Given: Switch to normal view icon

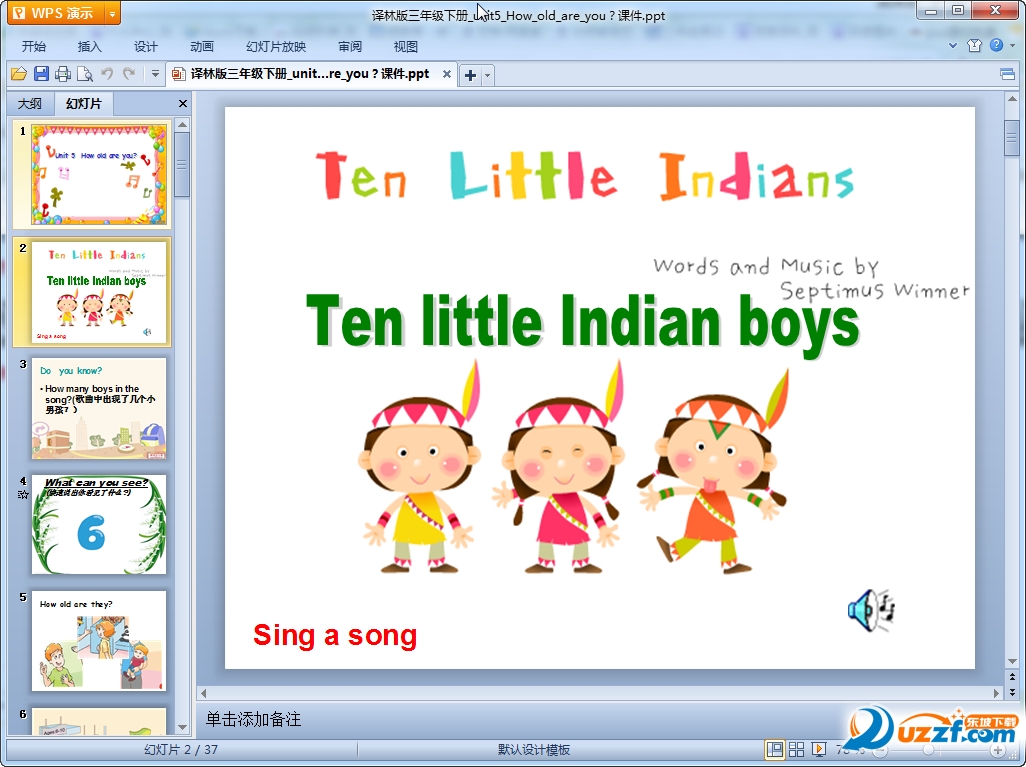Looking at the screenshot, I should click(775, 749).
